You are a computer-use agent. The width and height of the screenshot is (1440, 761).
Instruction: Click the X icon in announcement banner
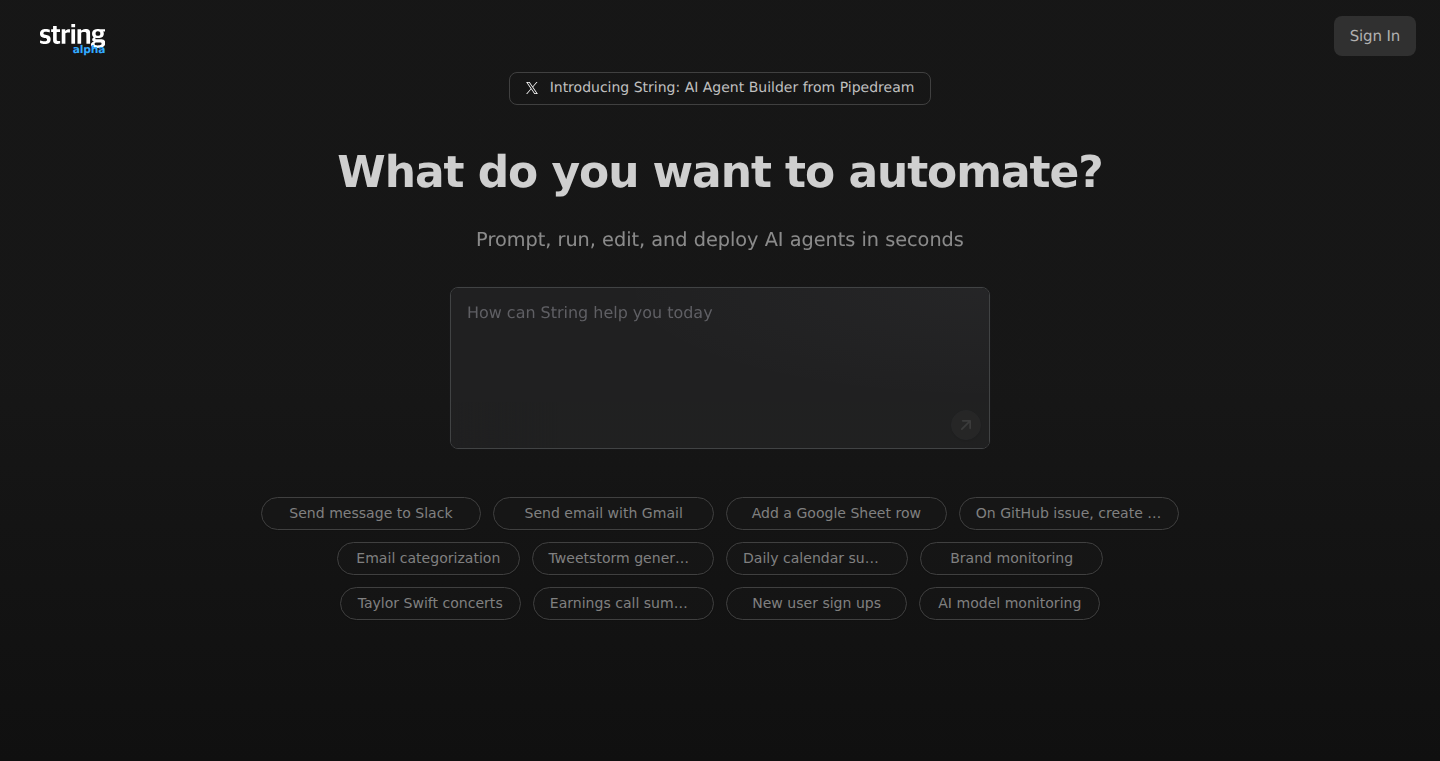click(532, 88)
